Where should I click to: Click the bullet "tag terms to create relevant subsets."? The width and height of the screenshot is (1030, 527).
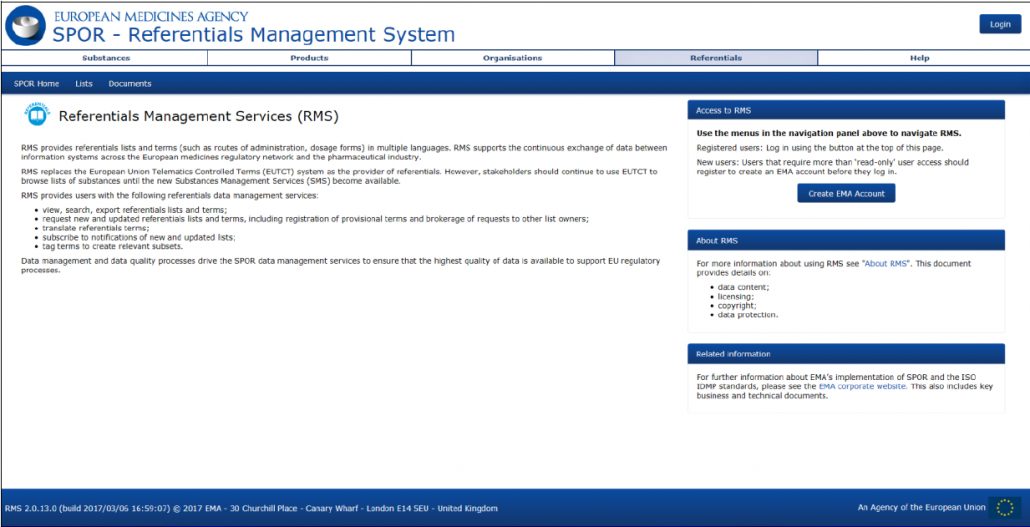click(x=112, y=246)
